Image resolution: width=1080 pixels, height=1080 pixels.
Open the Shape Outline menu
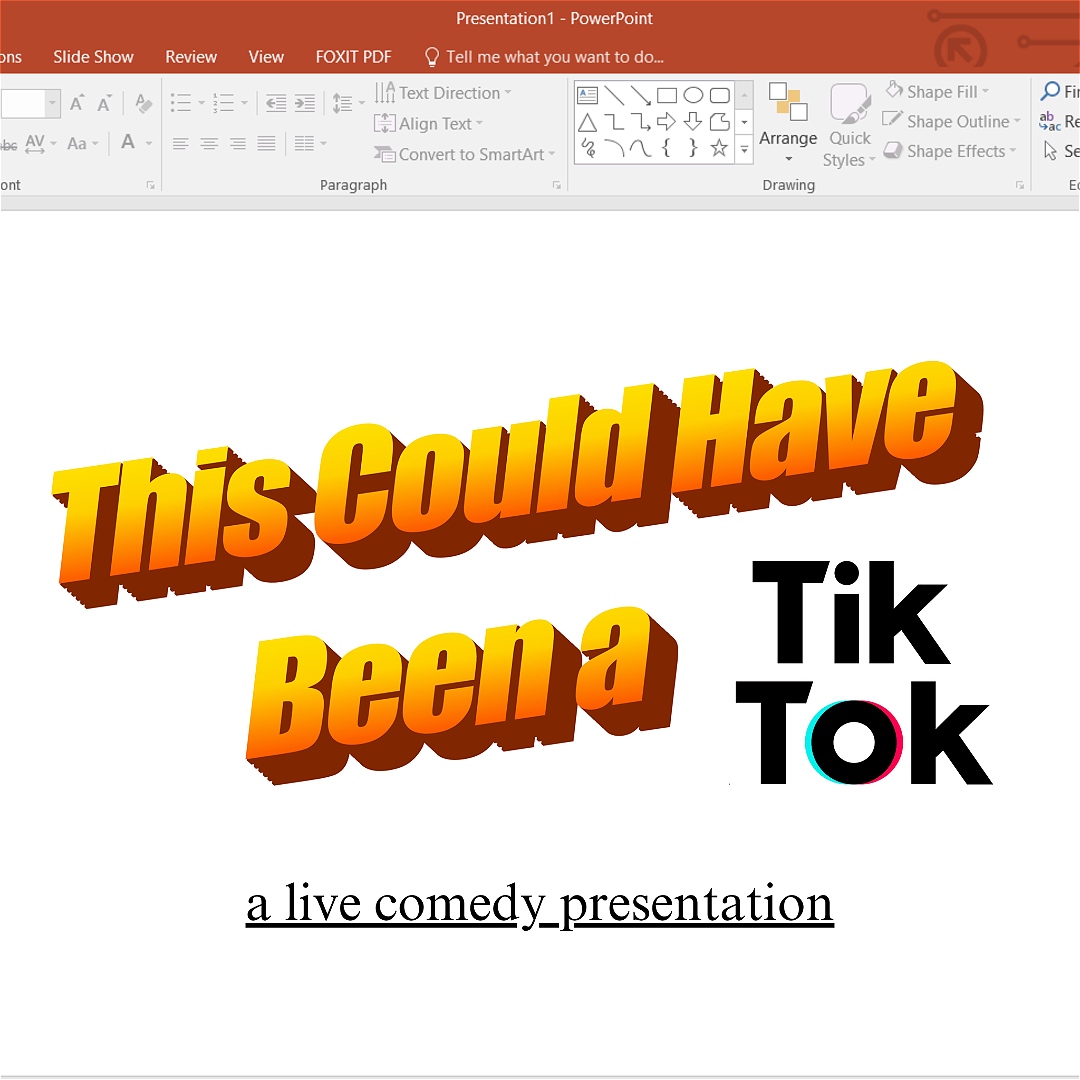point(952,121)
